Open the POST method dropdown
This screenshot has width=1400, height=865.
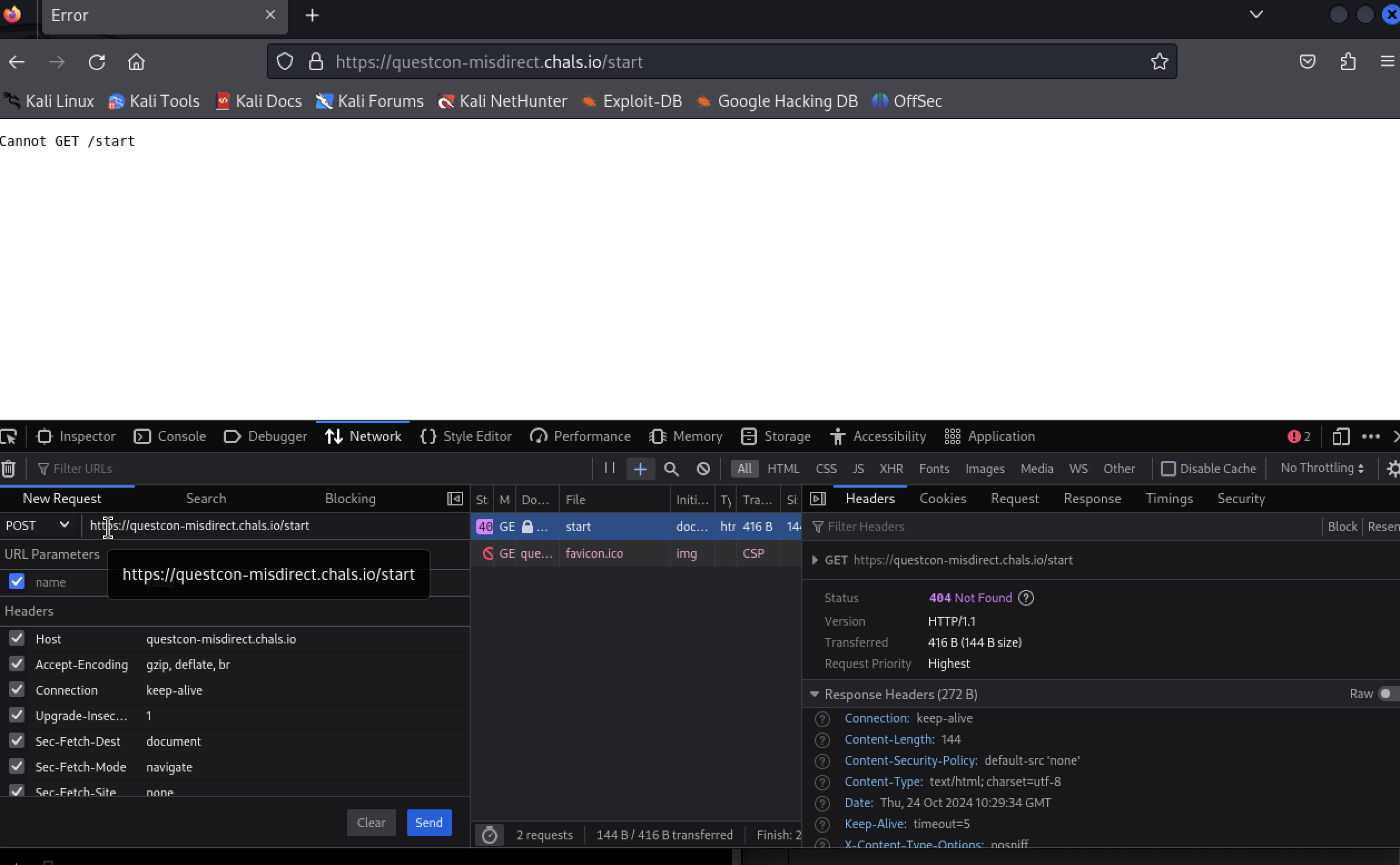(x=37, y=525)
